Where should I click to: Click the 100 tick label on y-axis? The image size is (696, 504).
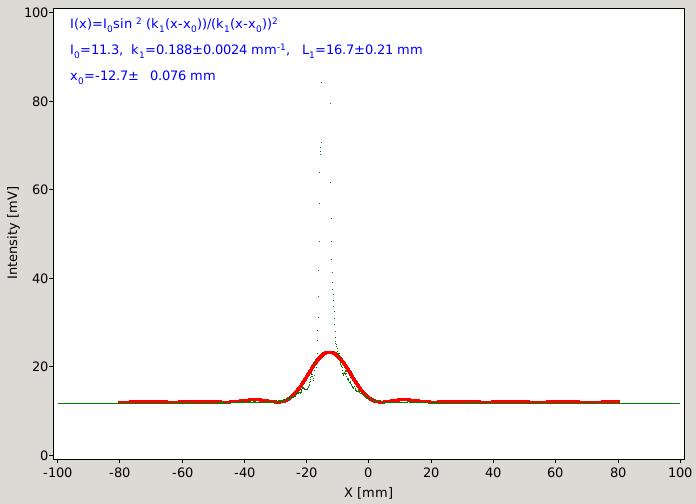coord(36,12)
